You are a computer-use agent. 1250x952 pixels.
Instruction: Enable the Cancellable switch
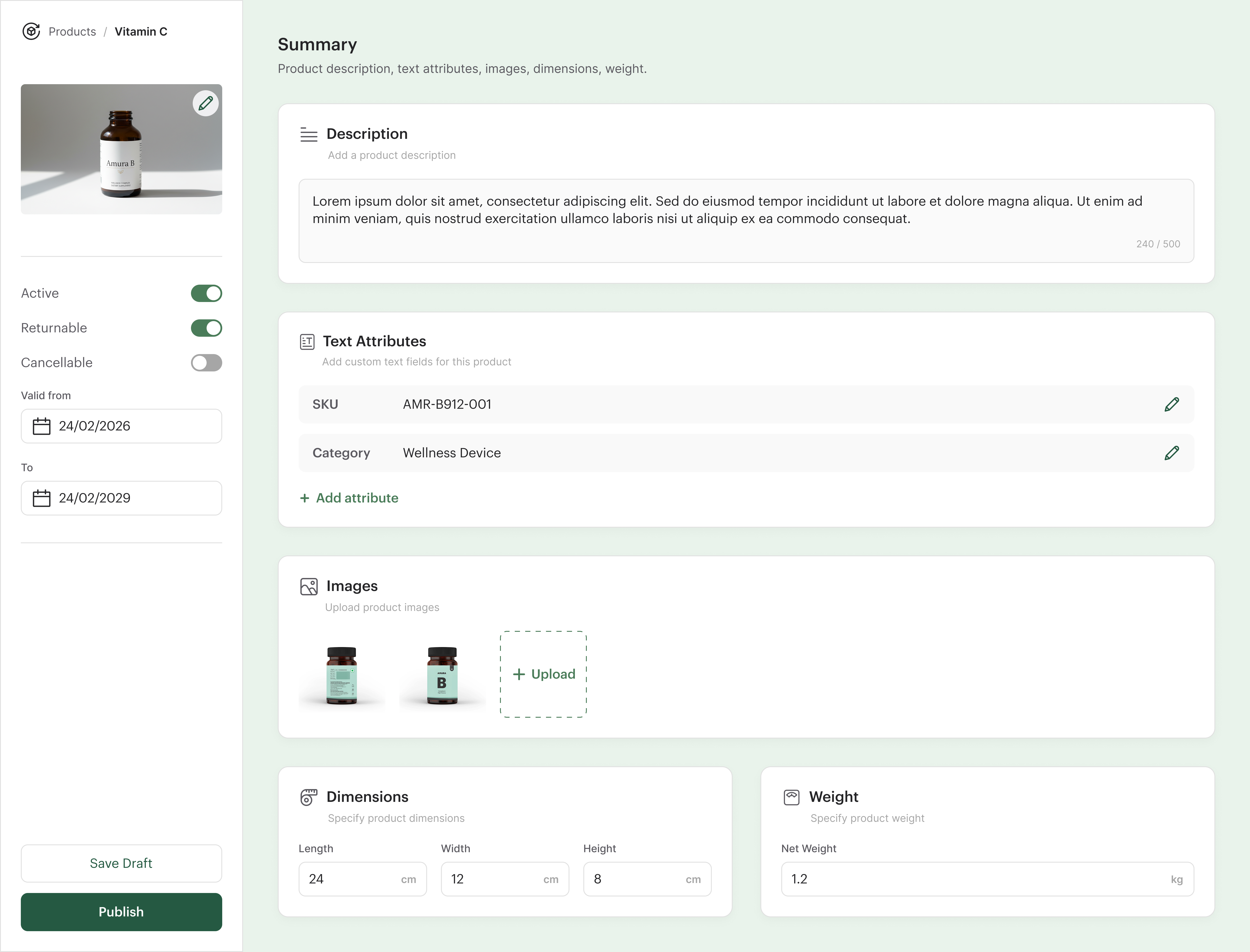pos(206,363)
